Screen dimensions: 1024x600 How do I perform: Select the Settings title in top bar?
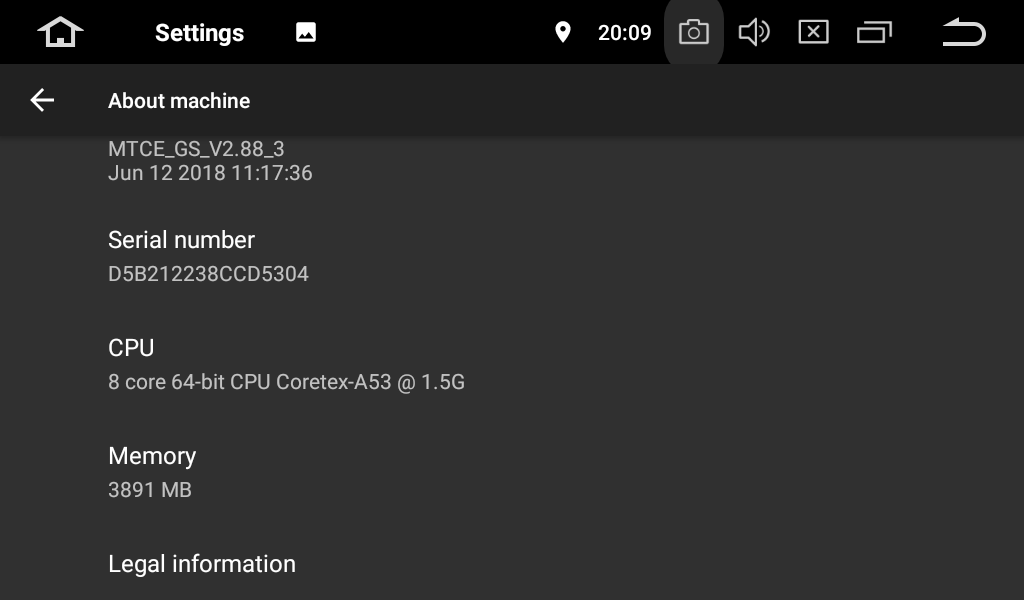tap(199, 33)
